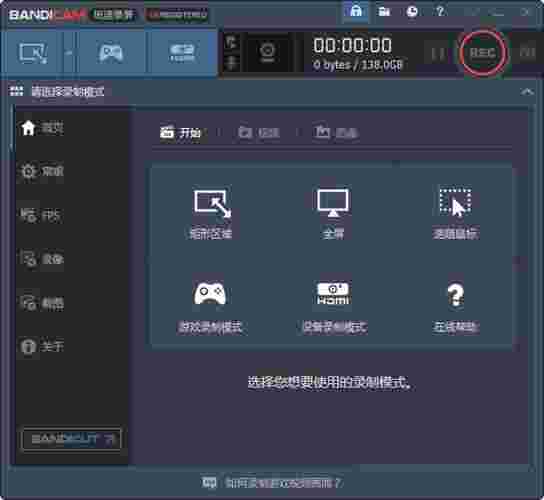
Task: Start recording with the REC button
Action: coord(482,53)
